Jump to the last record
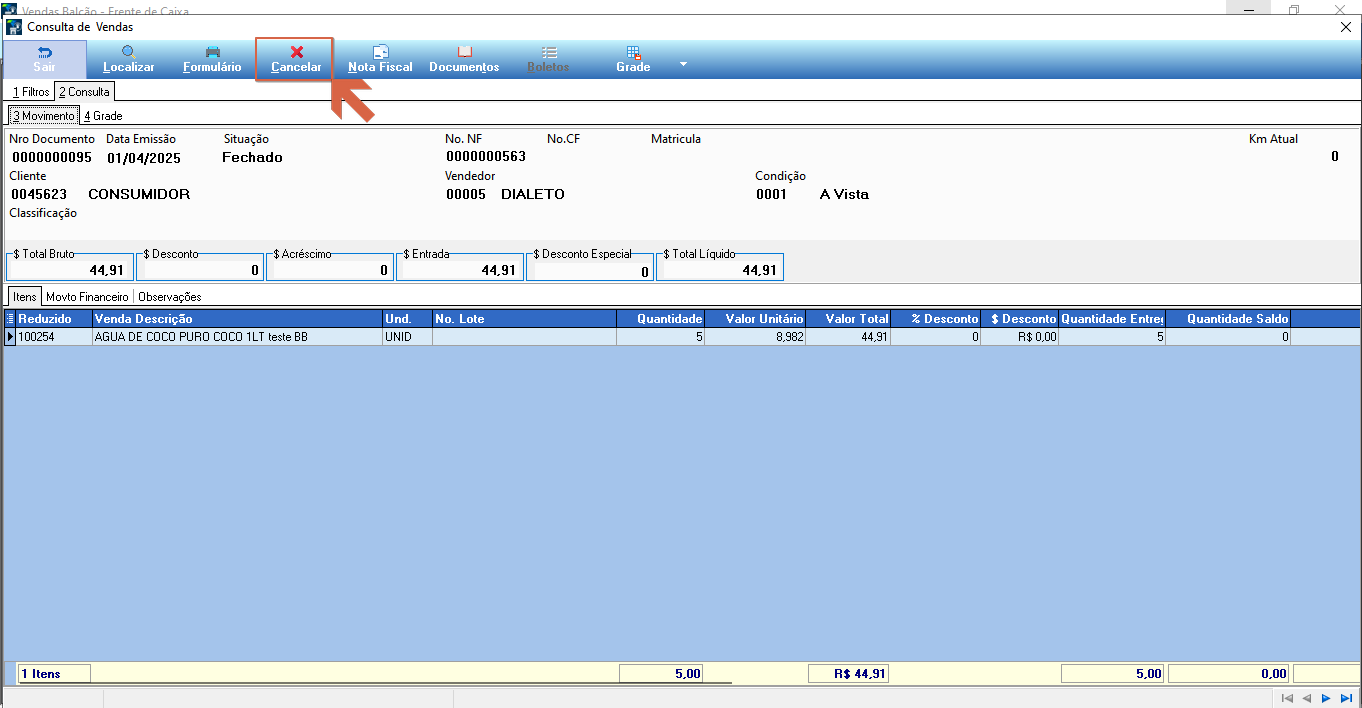The height and width of the screenshot is (708, 1362). pos(1345,698)
